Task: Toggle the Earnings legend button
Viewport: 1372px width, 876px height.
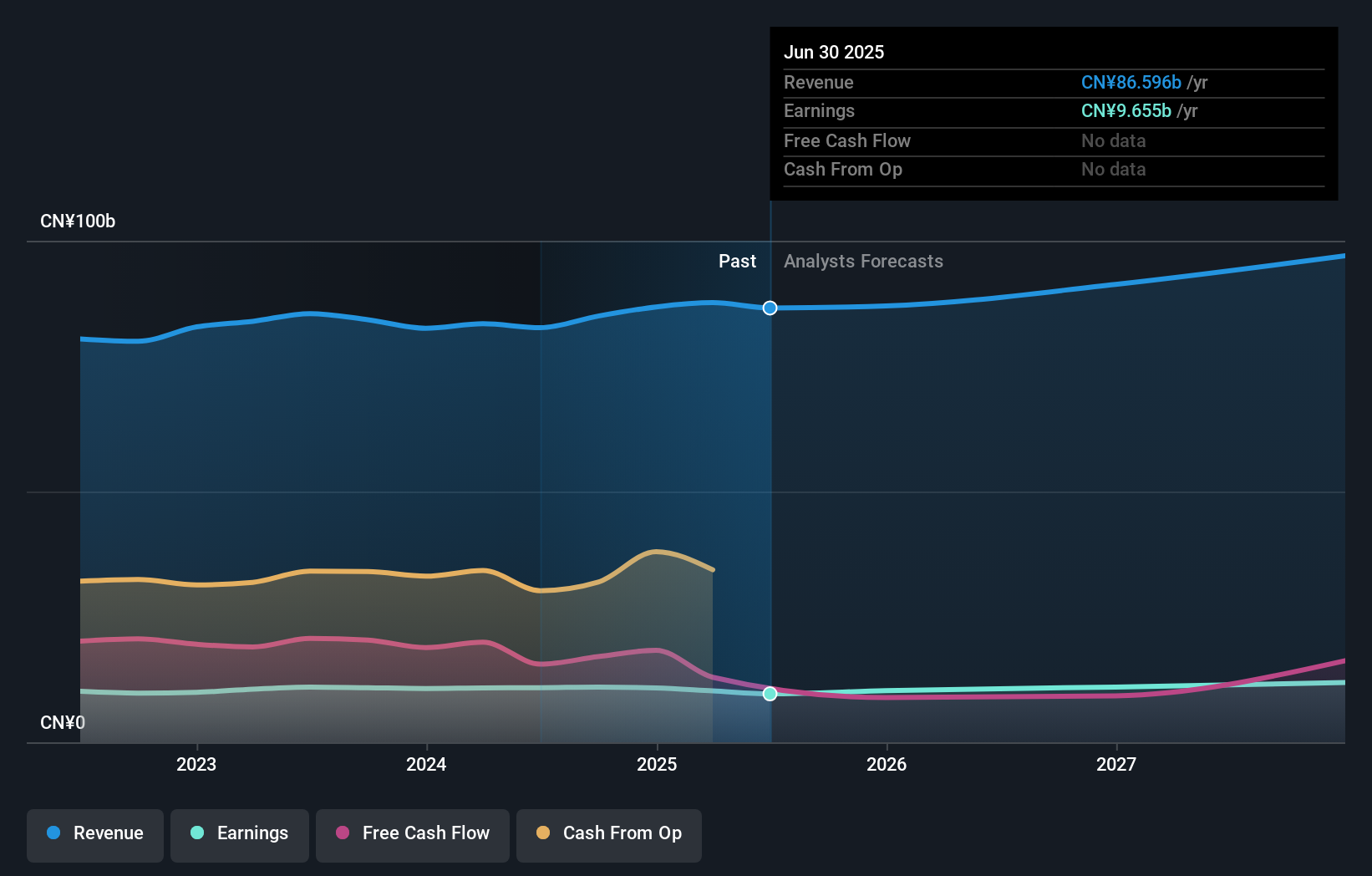Action: 240,835
